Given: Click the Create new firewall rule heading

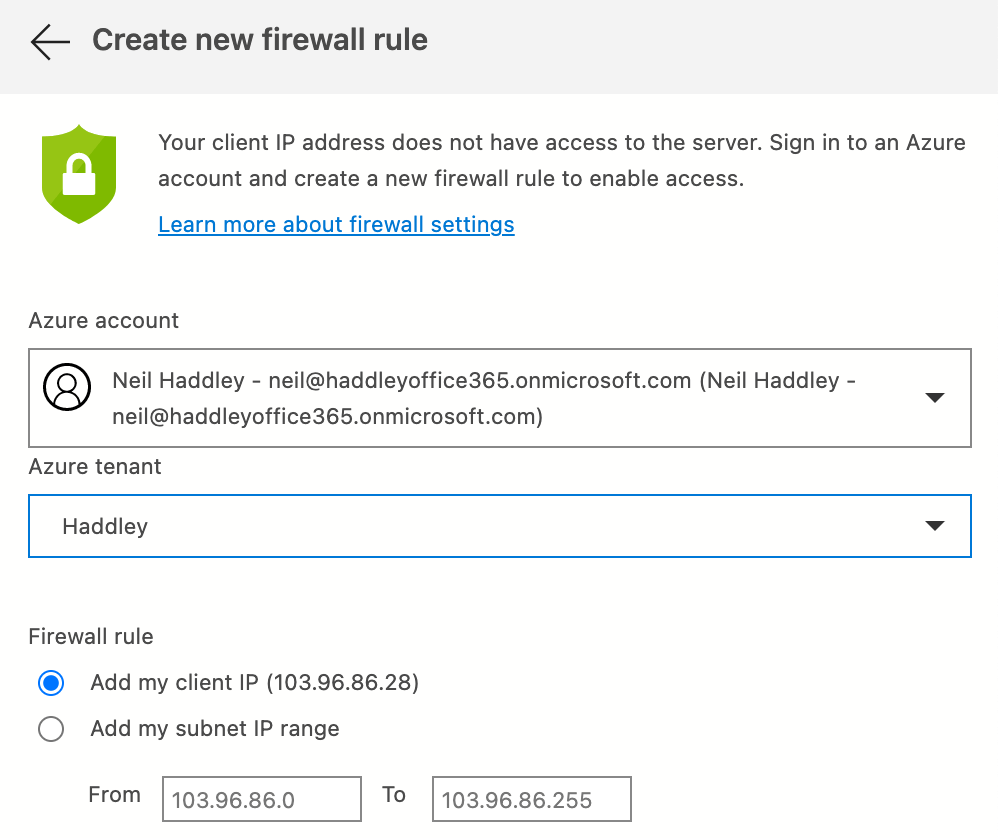Looking at the screenshot, I should (x=260, y=40).
